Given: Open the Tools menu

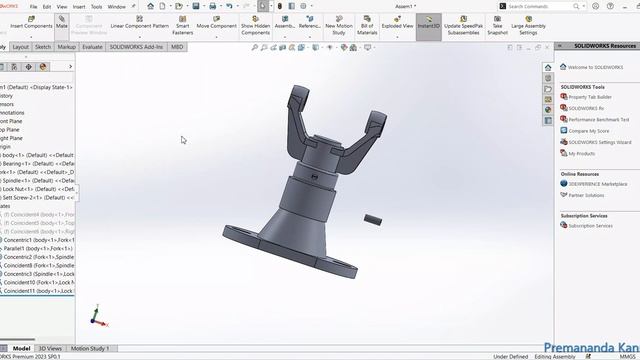Looking at the screenshot, I should 96,7.
